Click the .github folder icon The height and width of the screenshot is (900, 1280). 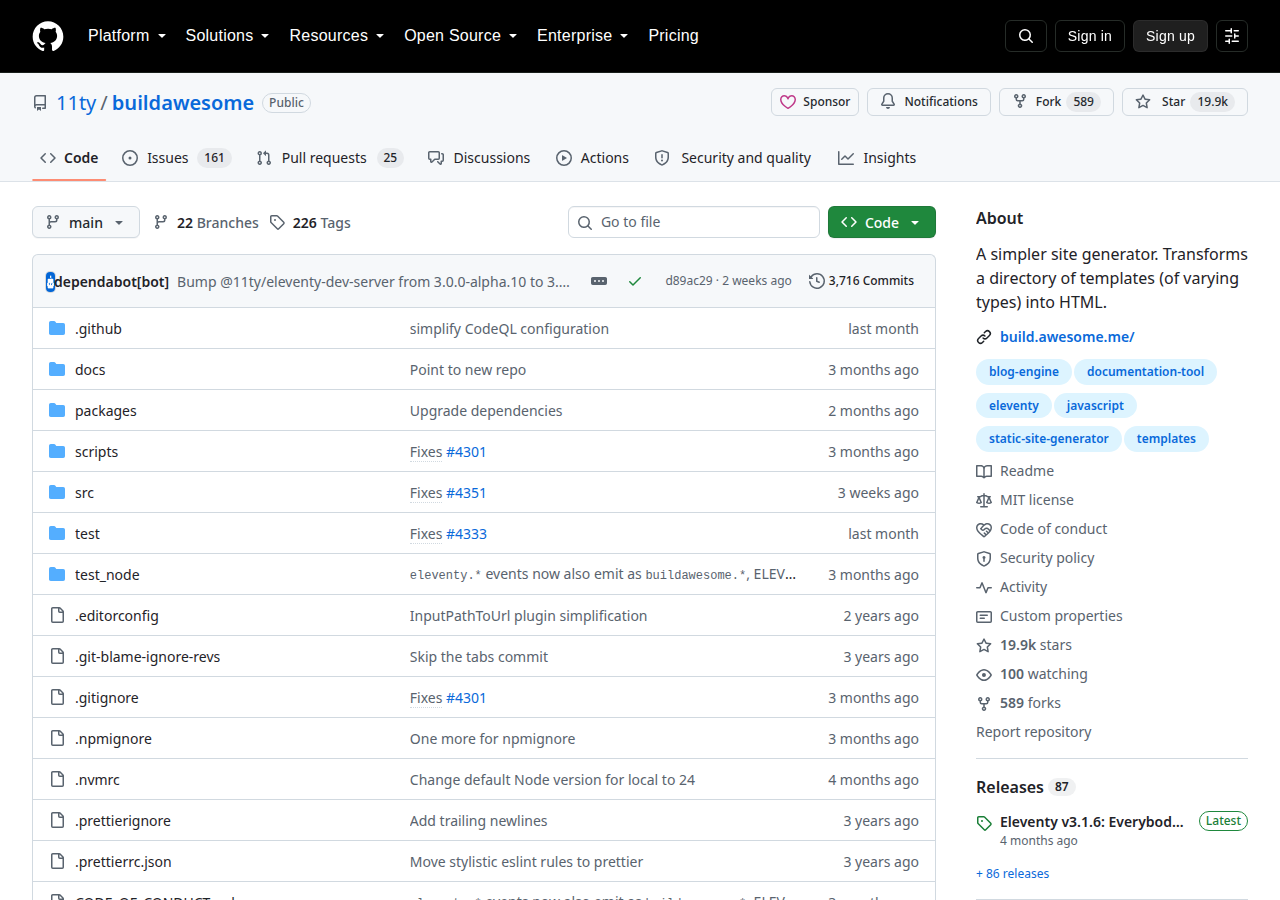tap(57, 329)
